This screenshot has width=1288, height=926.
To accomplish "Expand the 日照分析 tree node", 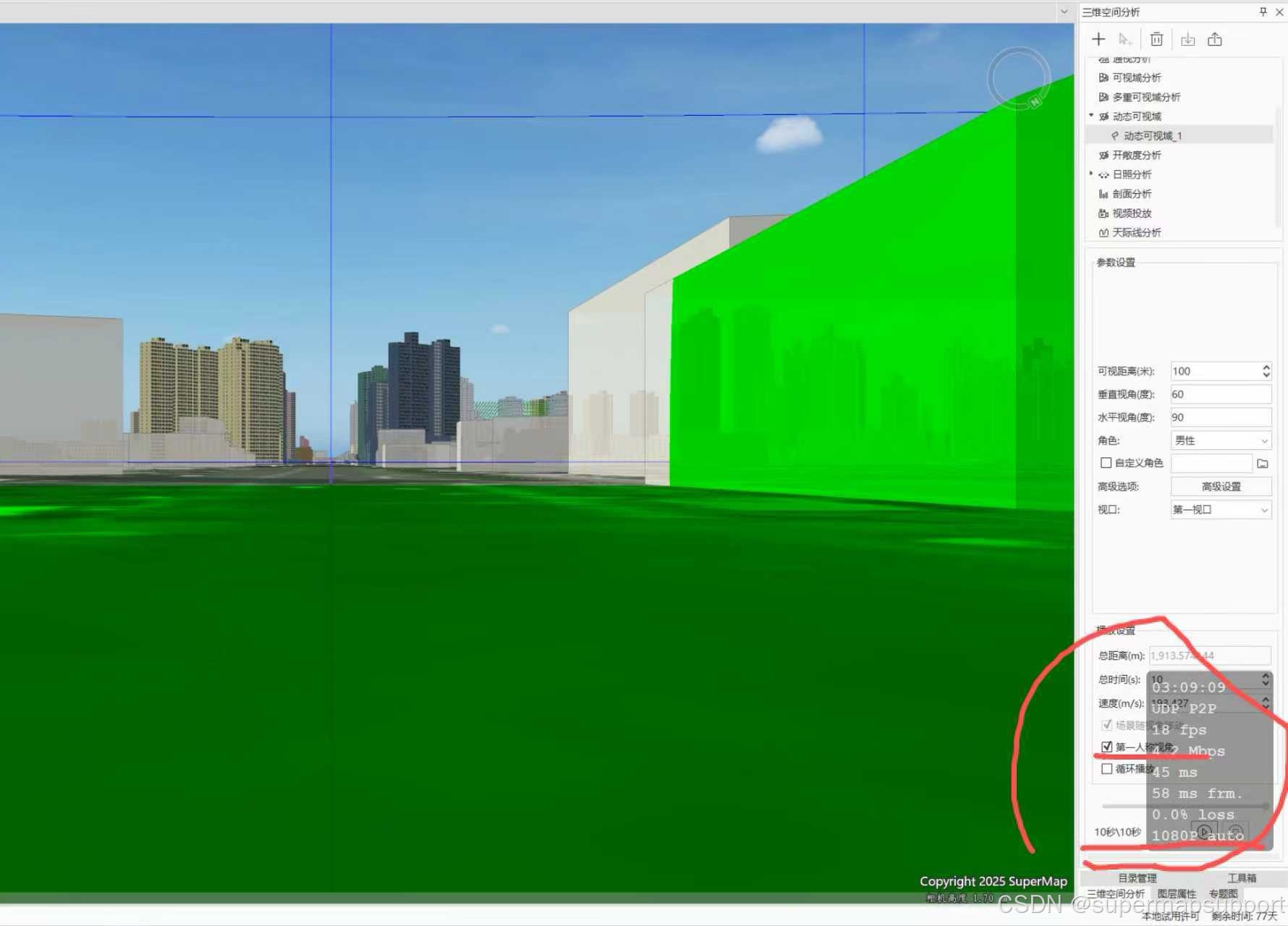I will coord(1091,174).
